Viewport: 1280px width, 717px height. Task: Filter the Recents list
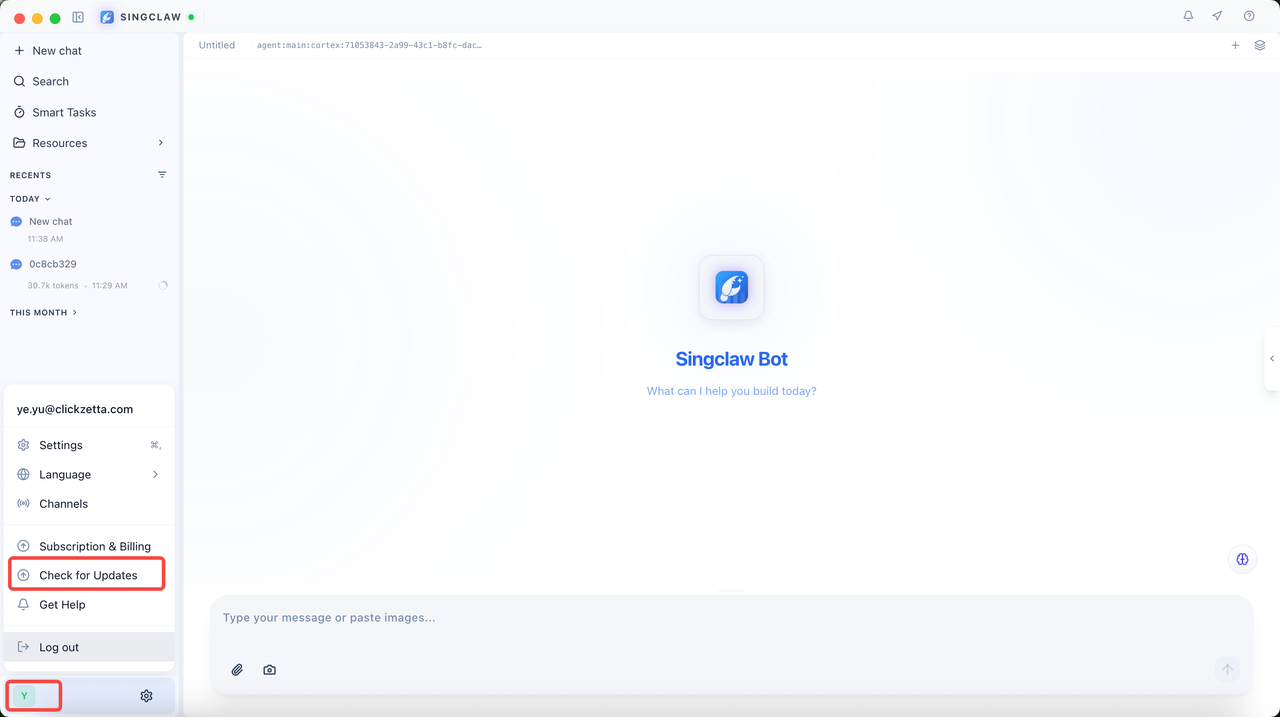pos(162,175)
